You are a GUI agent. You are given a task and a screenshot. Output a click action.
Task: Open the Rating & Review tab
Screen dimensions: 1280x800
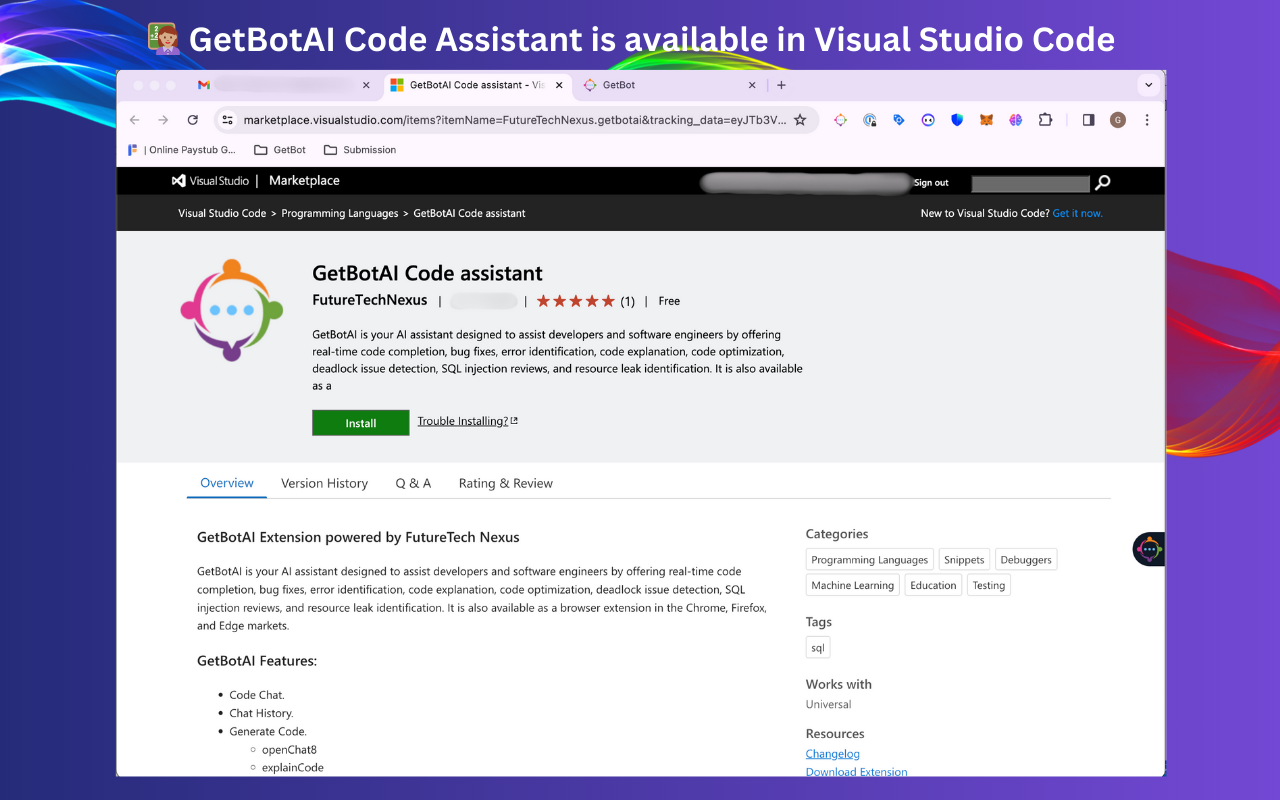506,483
